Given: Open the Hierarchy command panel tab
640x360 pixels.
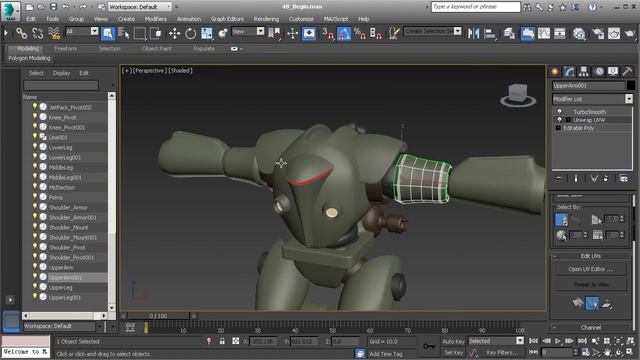Looking at the screenshot, I should coord(584,72).
